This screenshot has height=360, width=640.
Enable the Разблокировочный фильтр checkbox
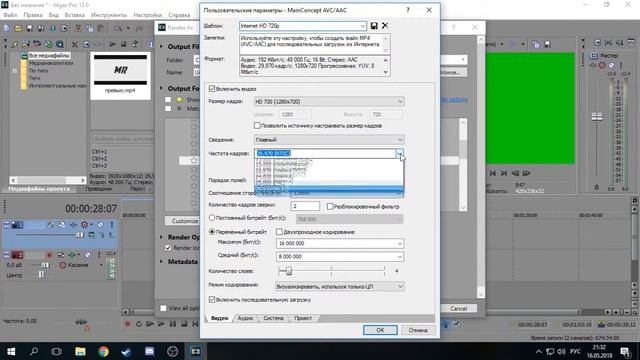pos(330,207)
